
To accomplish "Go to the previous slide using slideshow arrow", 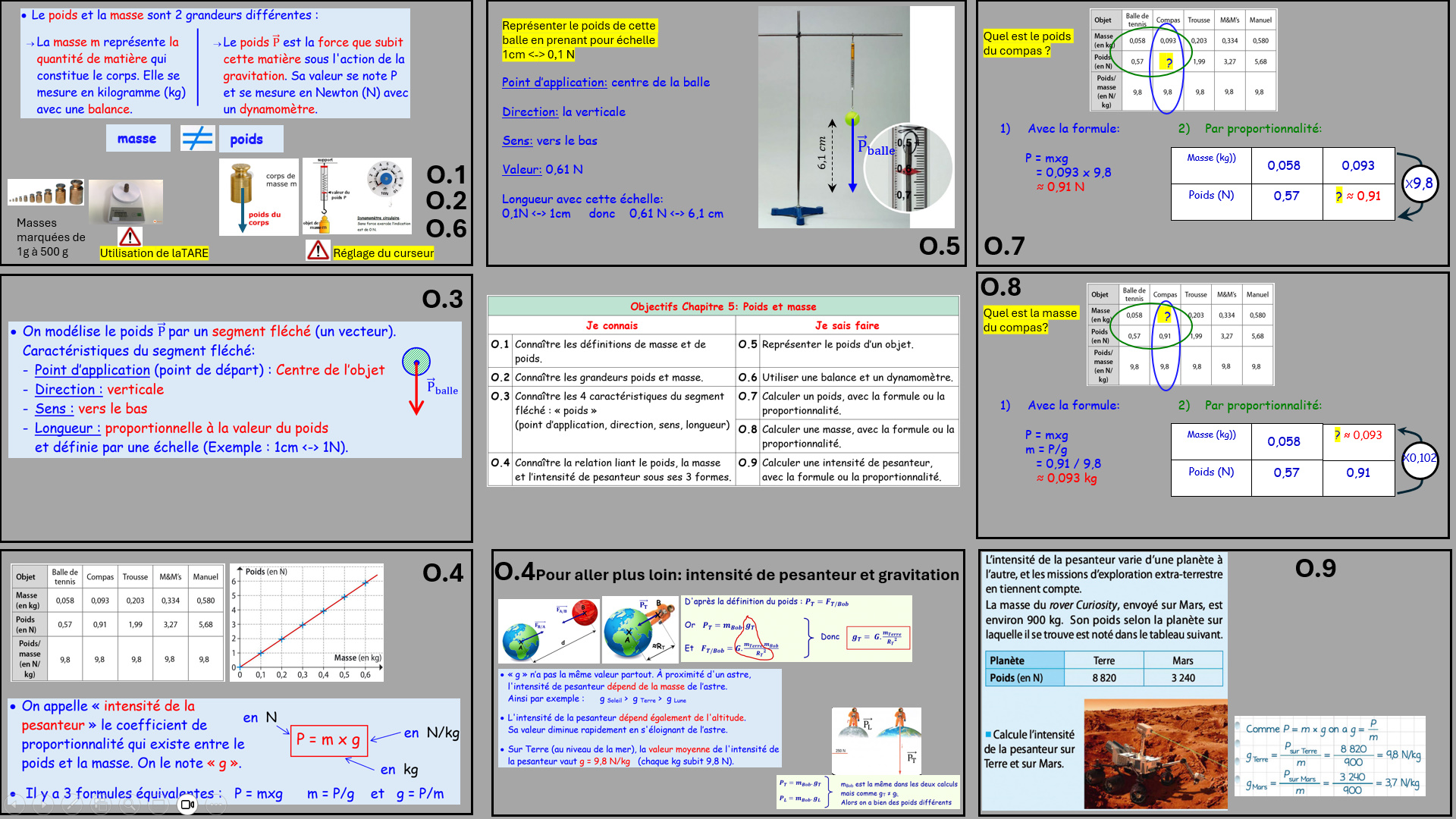I will 15,805.
